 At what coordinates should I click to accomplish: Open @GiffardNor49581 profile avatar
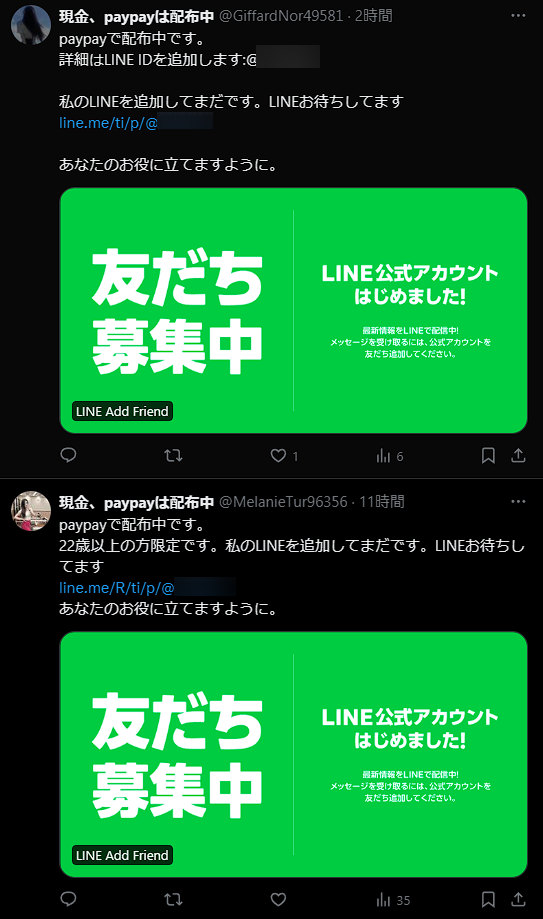click(31, 25)
